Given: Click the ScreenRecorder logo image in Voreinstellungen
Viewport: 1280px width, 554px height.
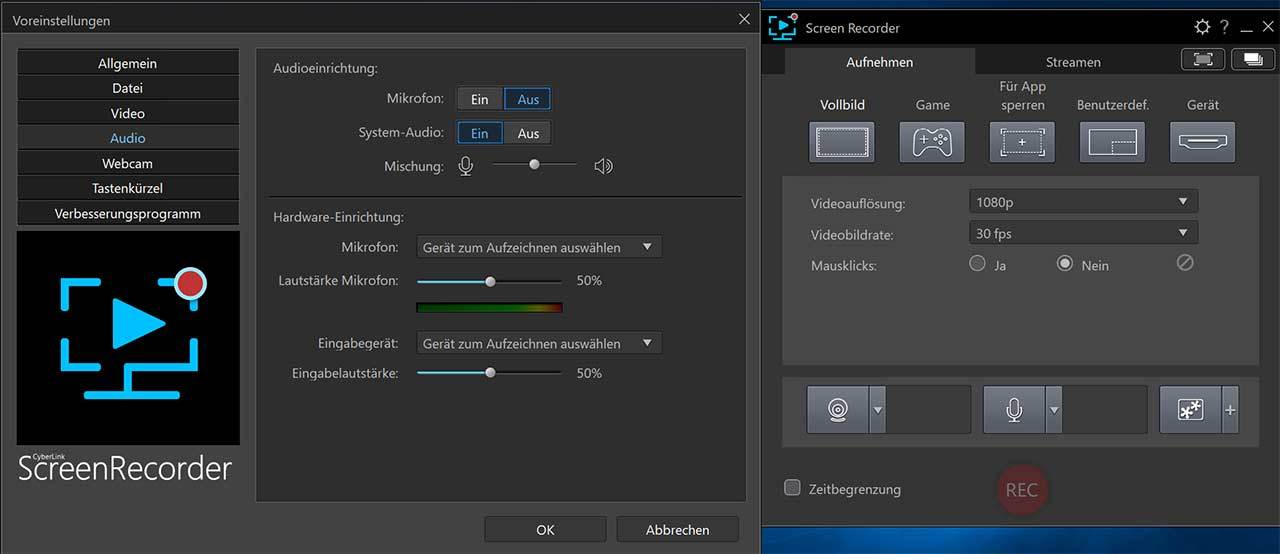Looking at the screenshot, I should [x=128, y=338].
